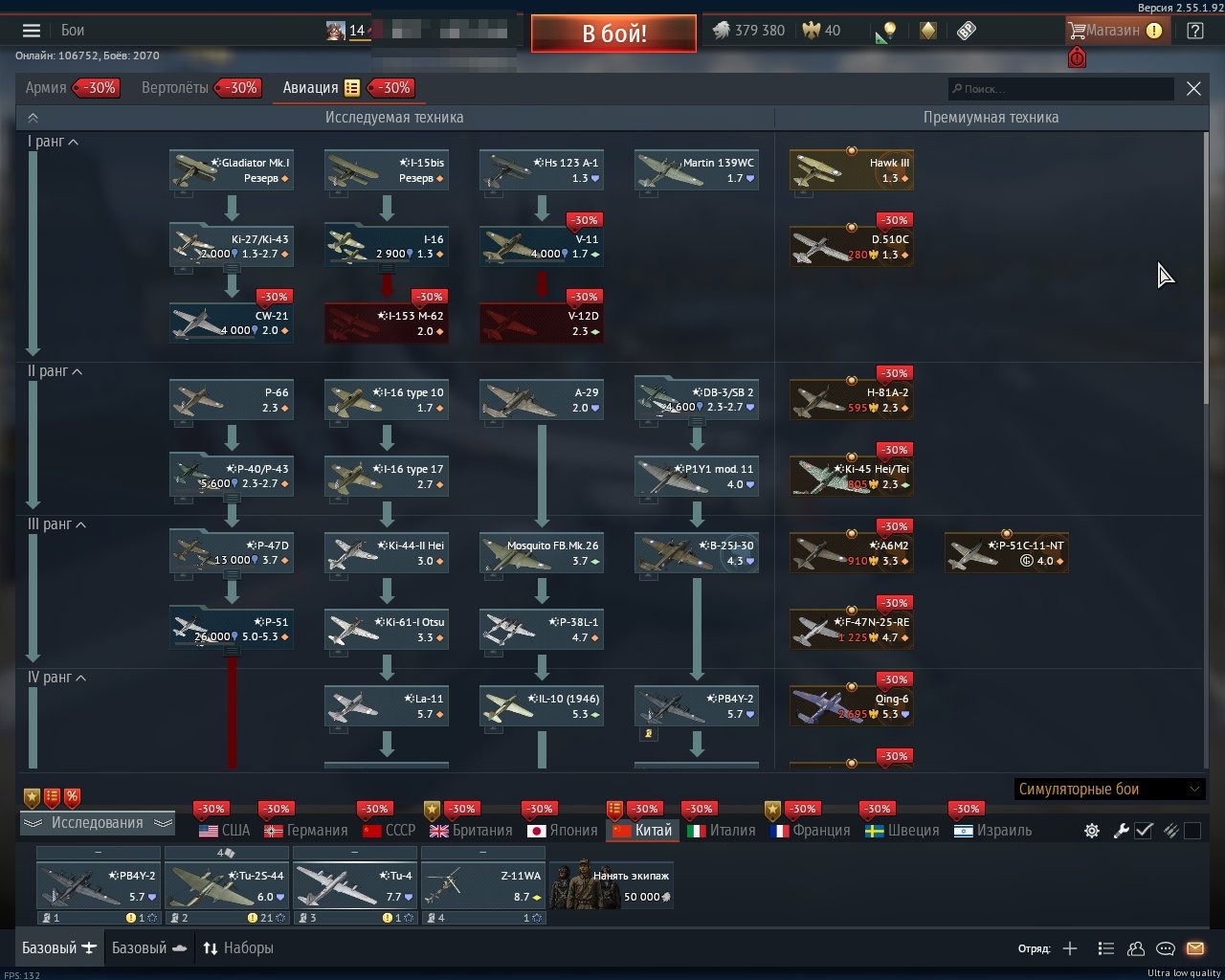This screenshot has height=980, width=1225.
Task: Focus the Поиск search field
Action: pos(1060,89)
